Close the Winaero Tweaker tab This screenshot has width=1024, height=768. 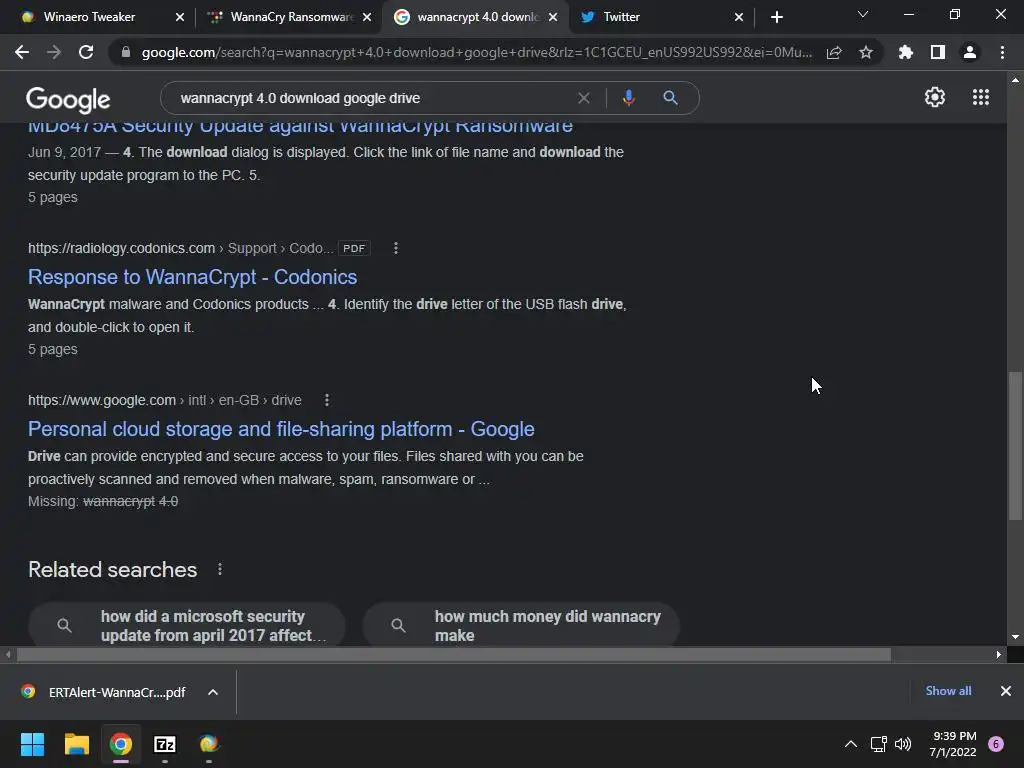(x=180, y=17)
